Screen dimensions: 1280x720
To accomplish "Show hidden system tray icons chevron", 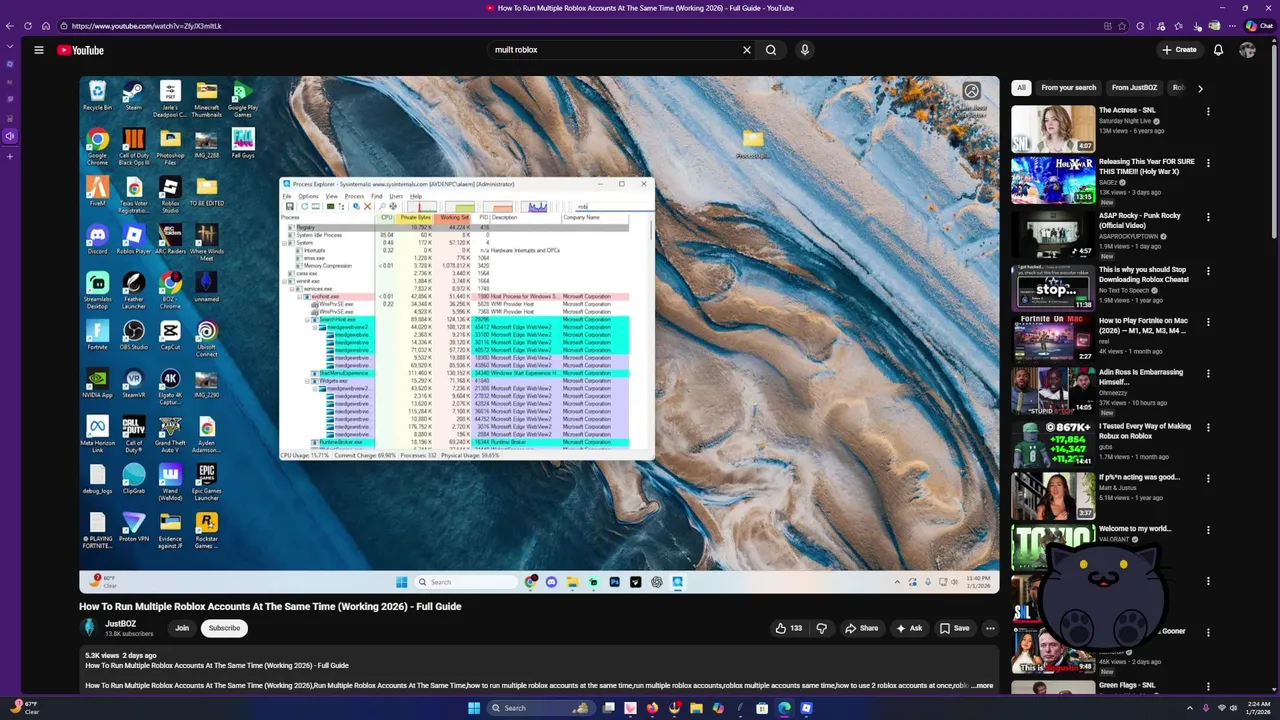I will (1189, 708).
